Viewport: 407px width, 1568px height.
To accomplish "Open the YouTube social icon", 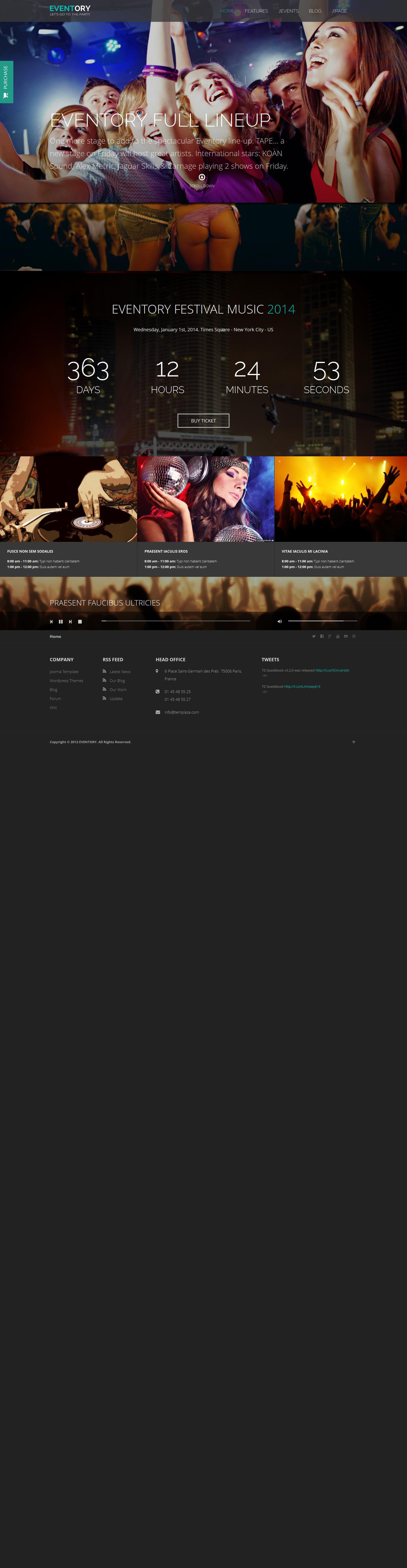I will 338,636.
